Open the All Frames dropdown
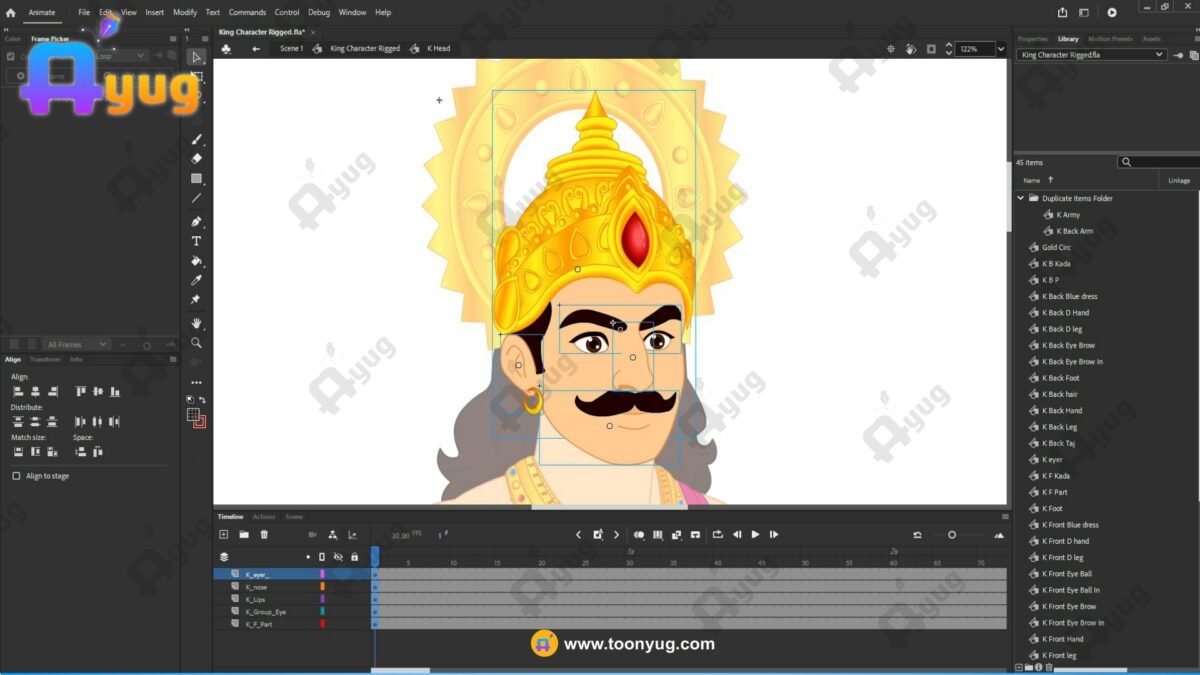Viewport: 1200px width, 675px height. pyautogui.click(x=77, y=344)
